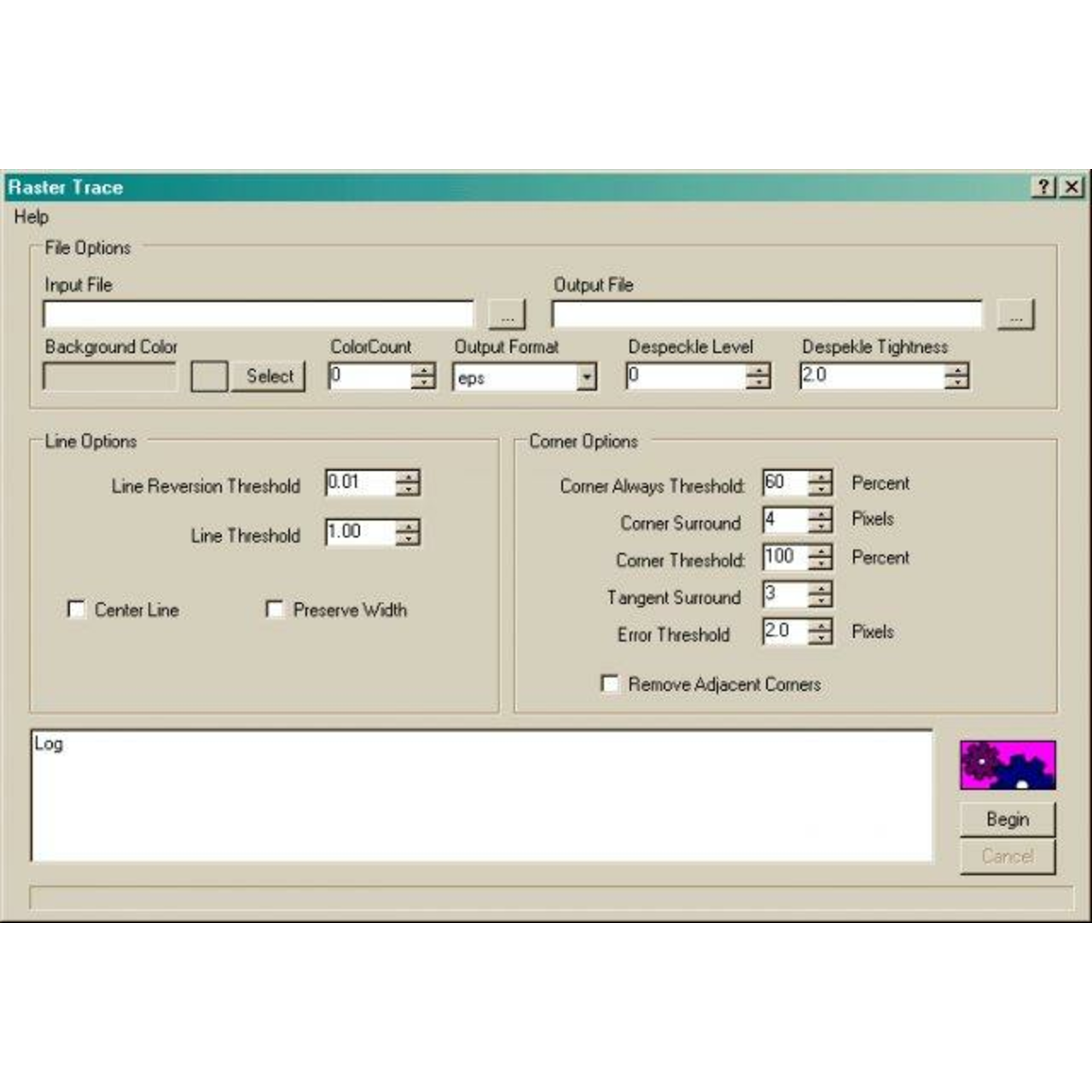Click the Error Threshold value field
Image resolution: width=1092 pixels, height=1092 pixels.
coord(785,632)
